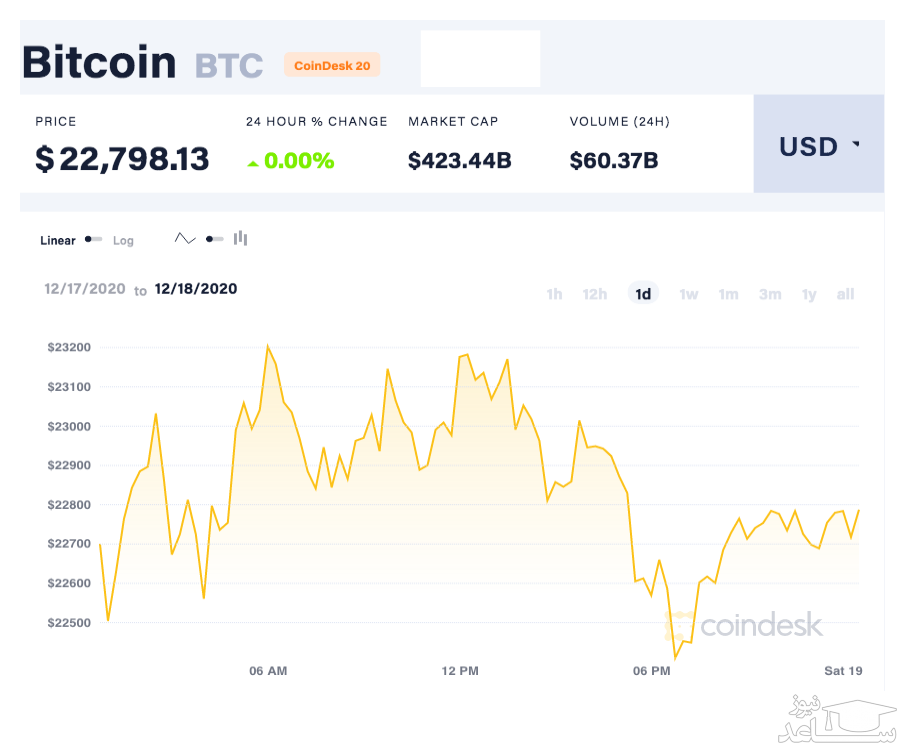Viewport: 905px width, 751px height.
Task: Click the Coindesk watermark logo
Action: 745,627
